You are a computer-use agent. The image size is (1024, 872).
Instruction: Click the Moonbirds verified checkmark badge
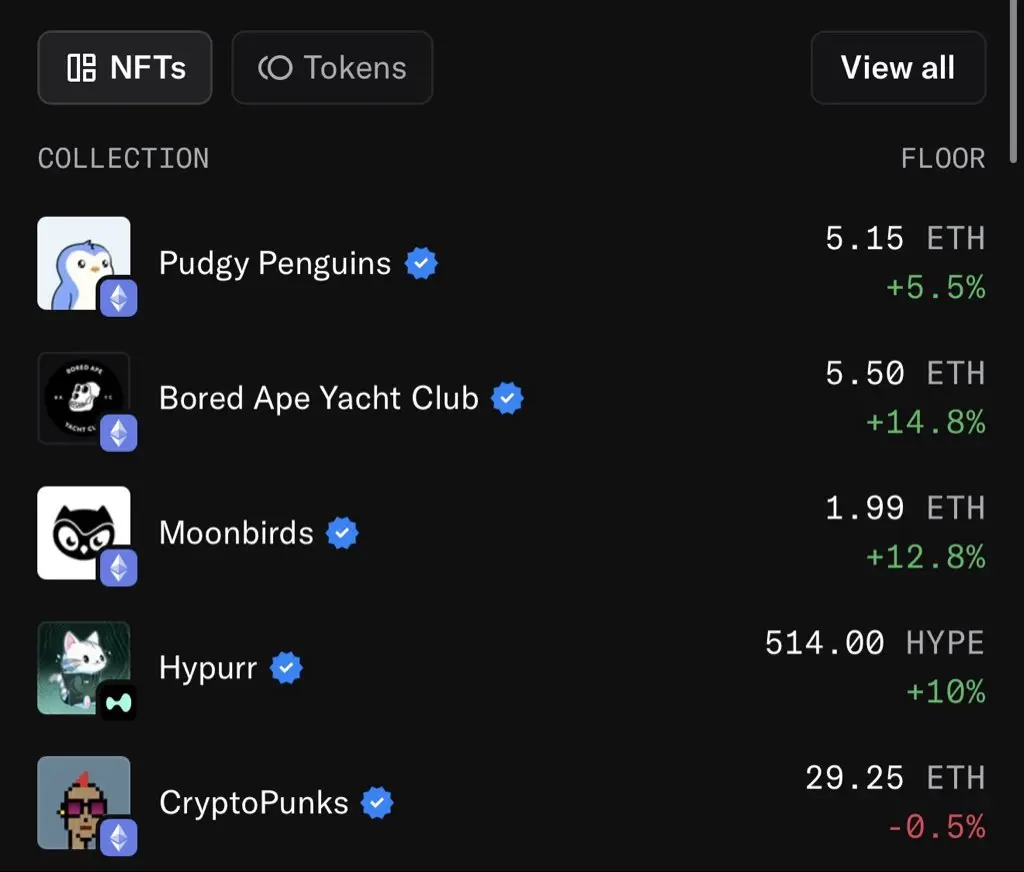(343, 534)
